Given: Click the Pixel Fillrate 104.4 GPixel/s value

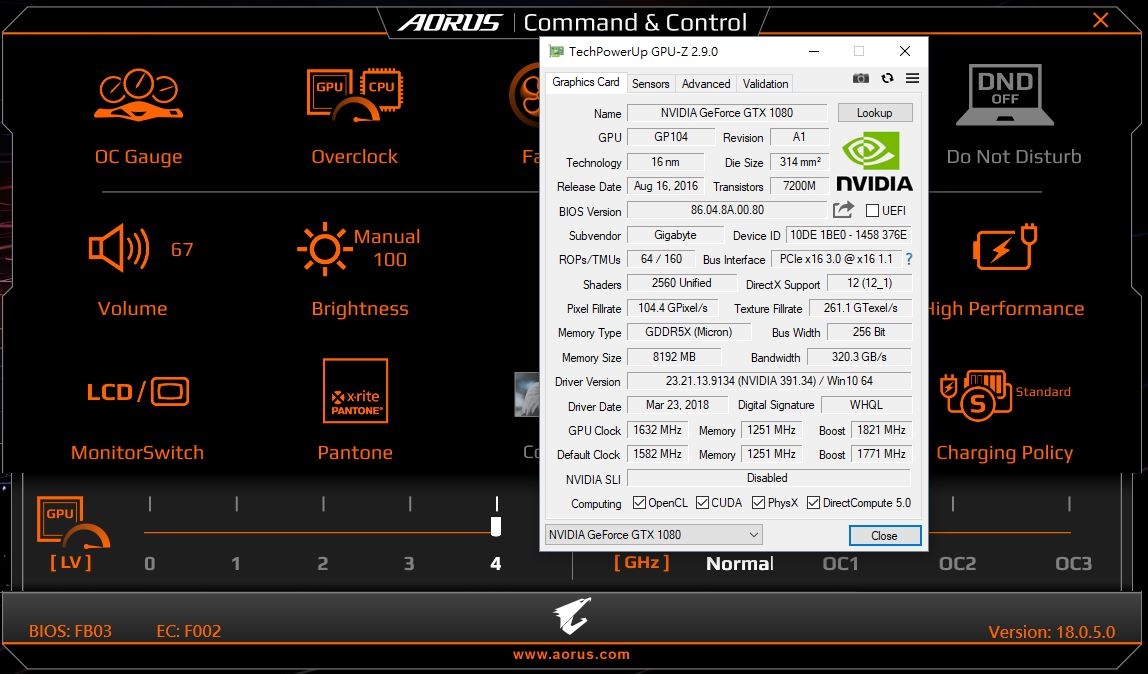Looking at the screenshot, I should point(672,307).
